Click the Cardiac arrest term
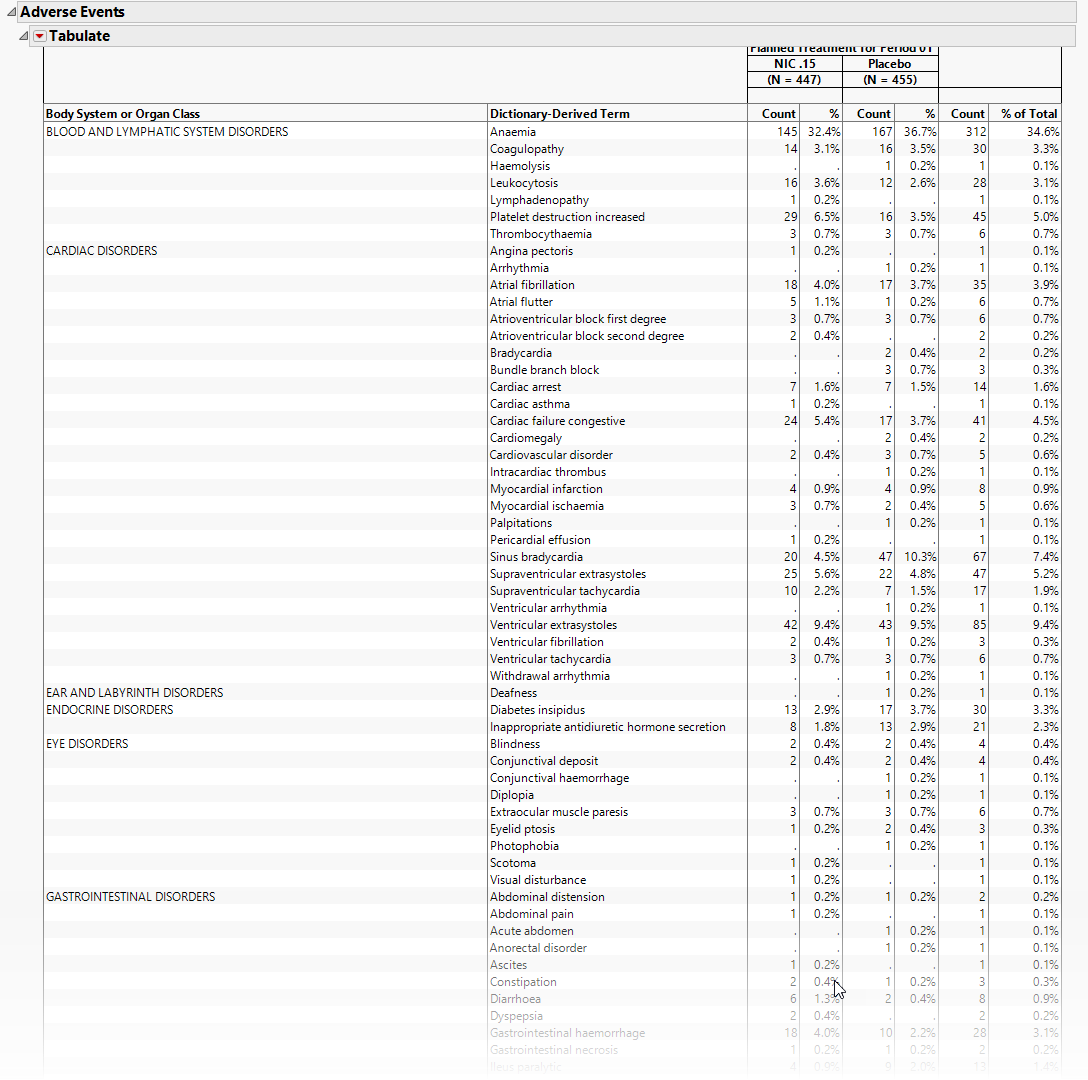The image size is (1088, 1080). 525,387
